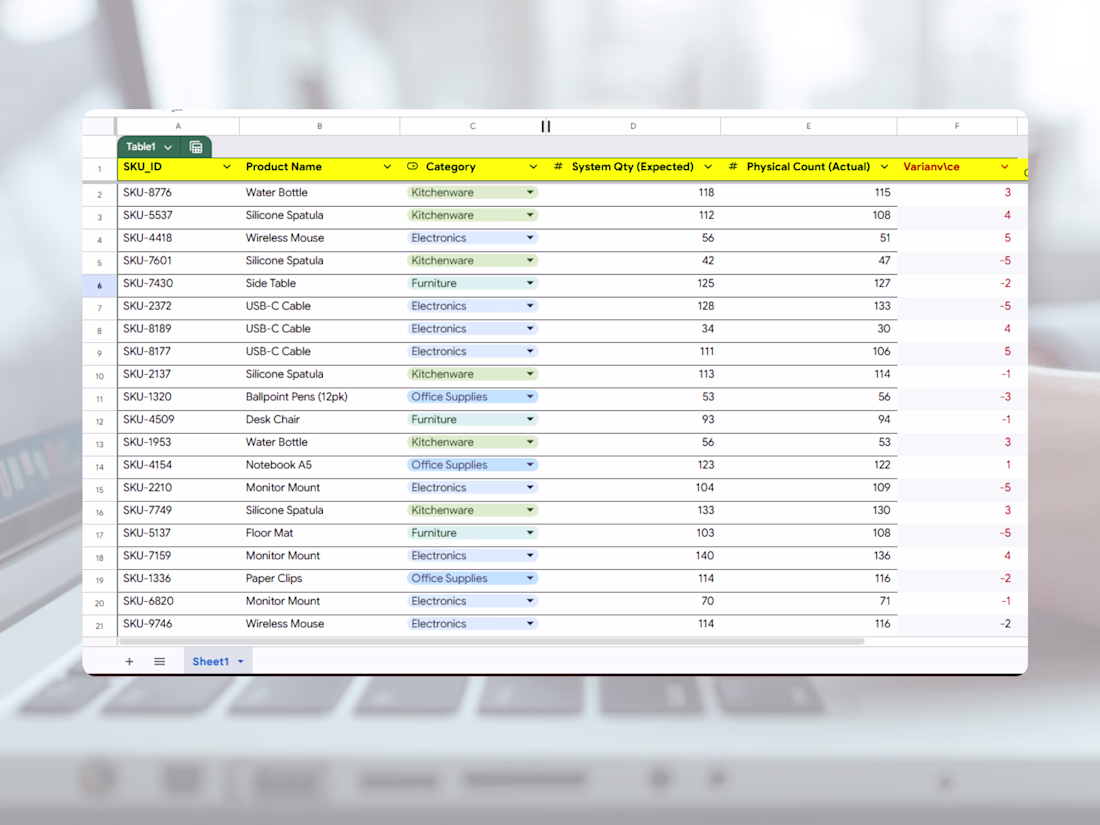Select System Qty value 140 for SKU-7159

(x=633, y=556)
